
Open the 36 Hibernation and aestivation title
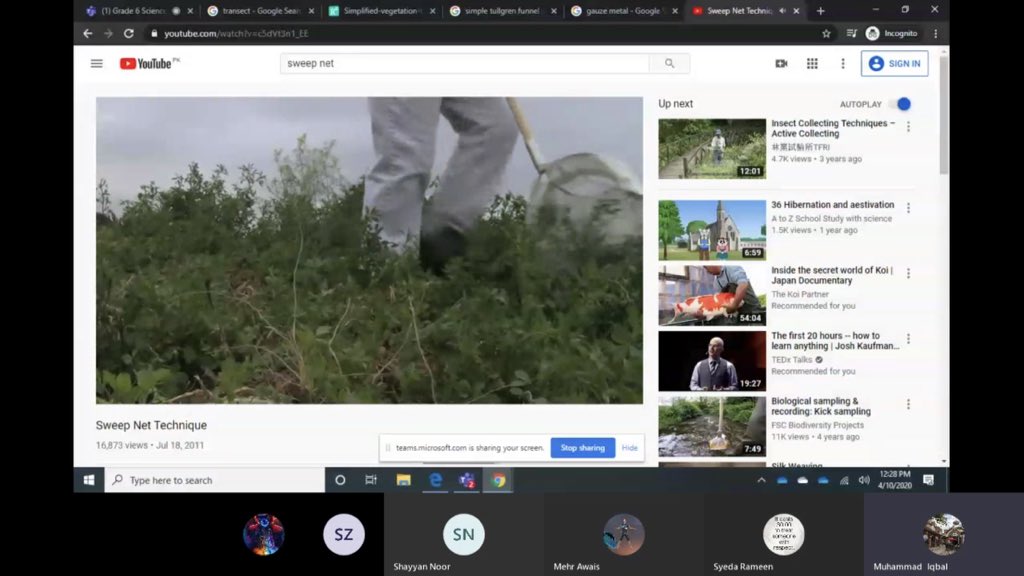(x=832, y=204)
